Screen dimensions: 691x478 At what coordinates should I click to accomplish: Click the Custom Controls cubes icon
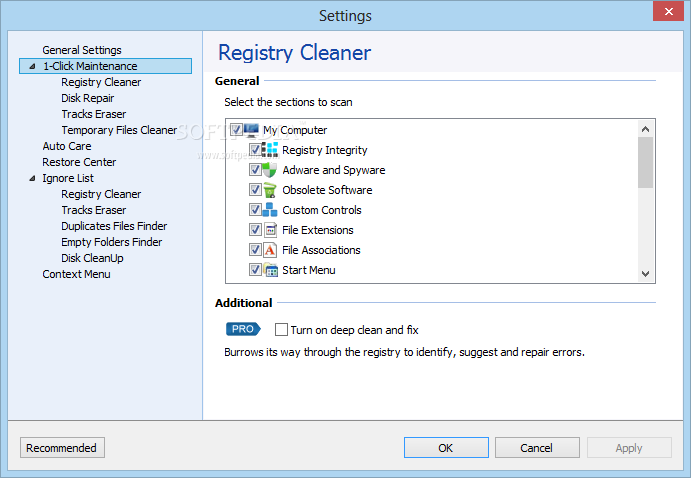click(x=270, y=210)
